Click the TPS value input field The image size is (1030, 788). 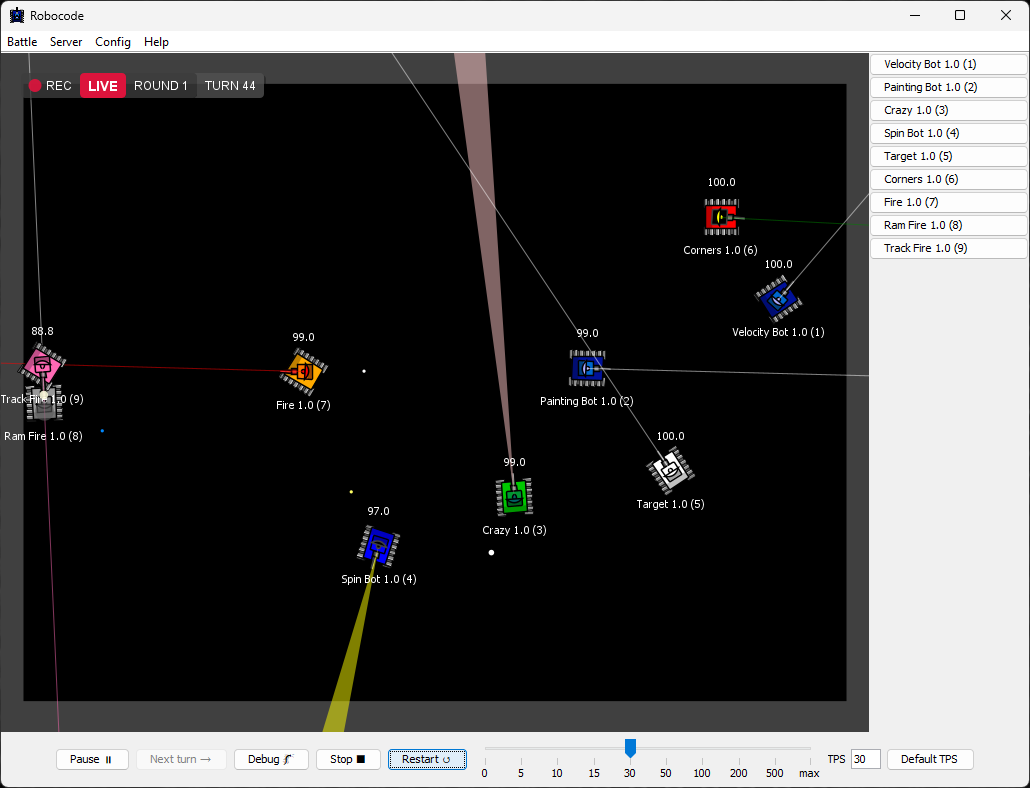point(865,759)
